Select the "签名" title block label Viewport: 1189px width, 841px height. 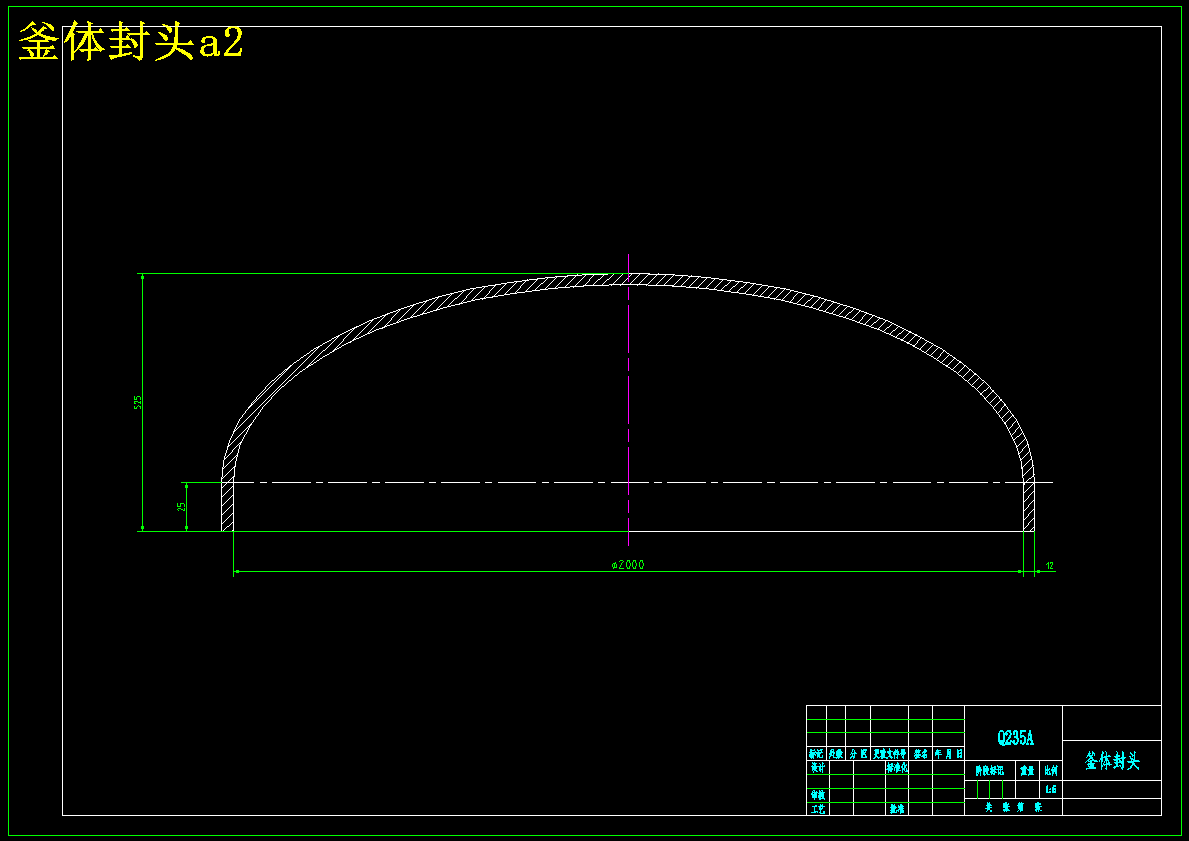point(921,755)
